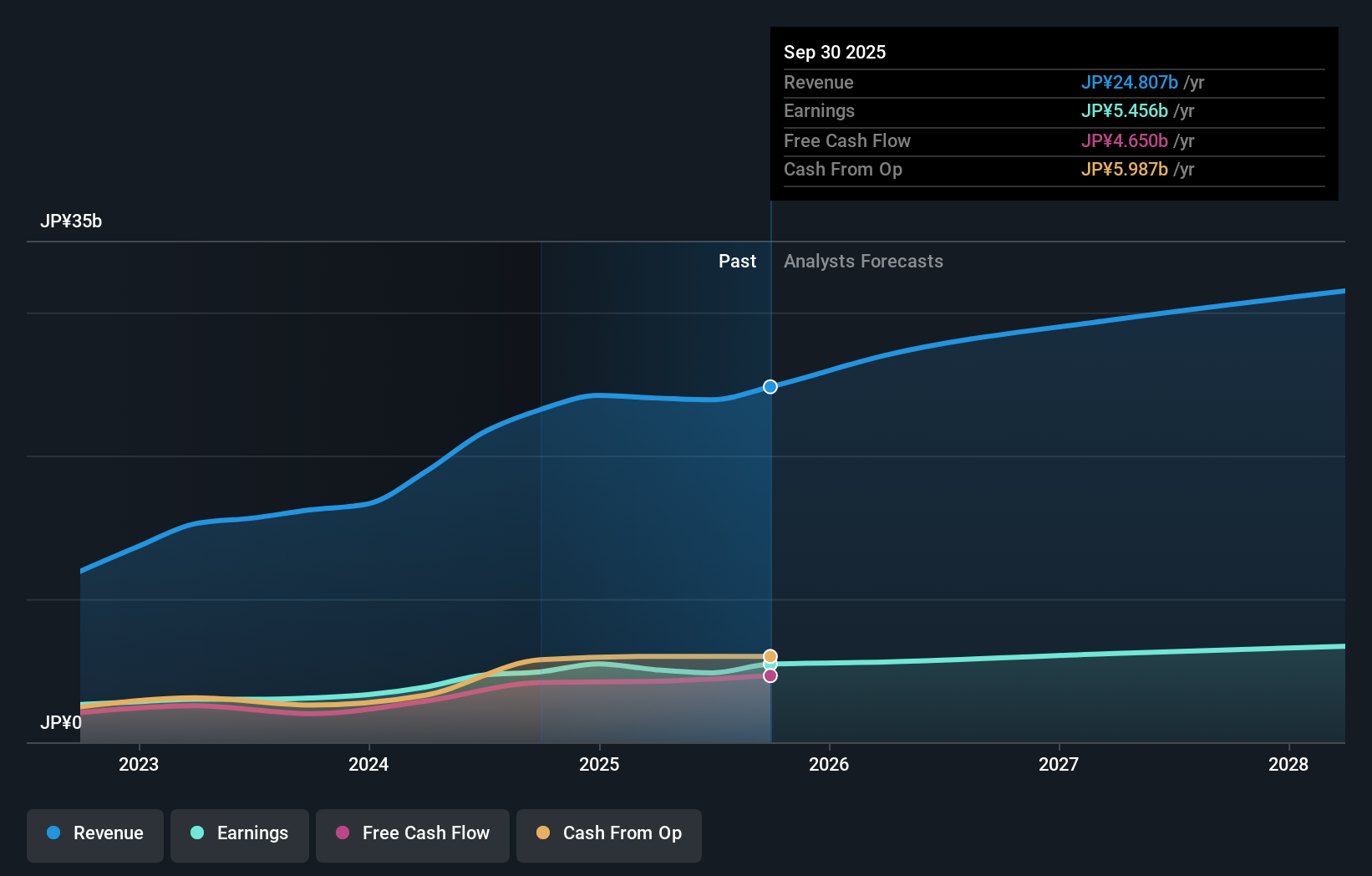Toggle the Revenue series visibility
Screen dimensions: 1372x876
[94, 833]
